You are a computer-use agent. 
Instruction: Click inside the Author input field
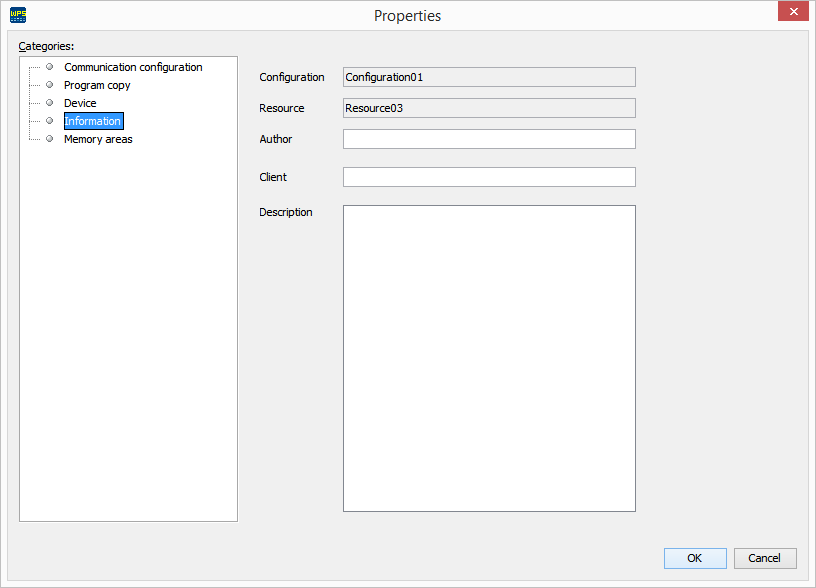tap(489, 138)
